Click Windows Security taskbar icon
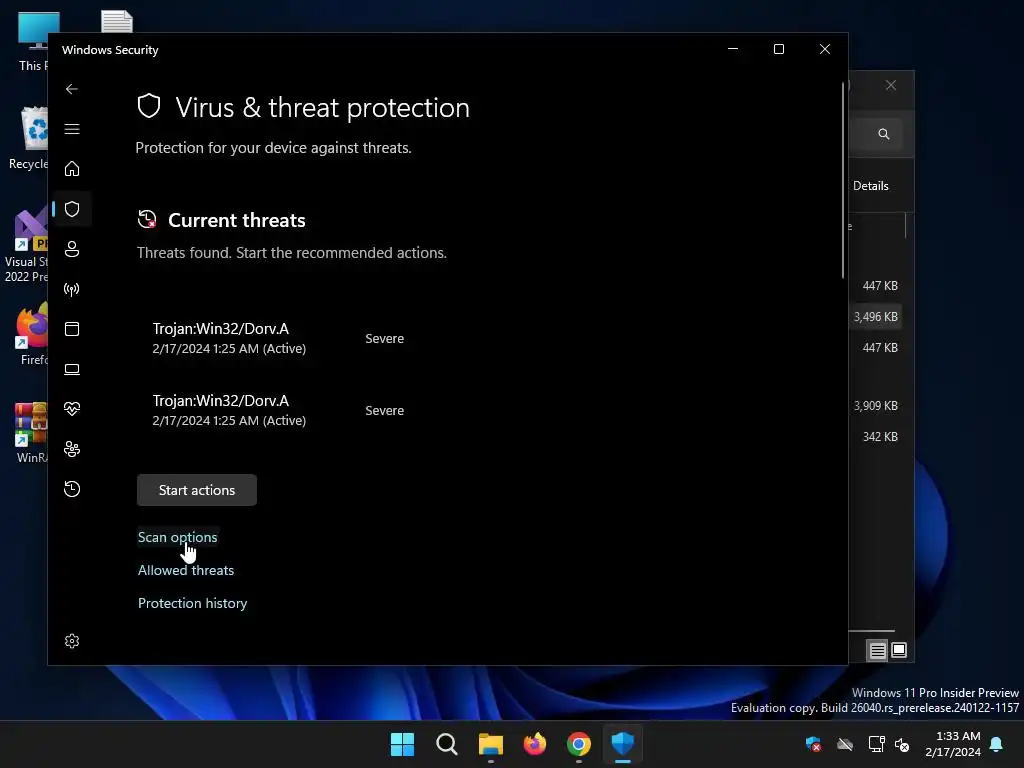Viewport: 1024px width, 768px height. 622,744
